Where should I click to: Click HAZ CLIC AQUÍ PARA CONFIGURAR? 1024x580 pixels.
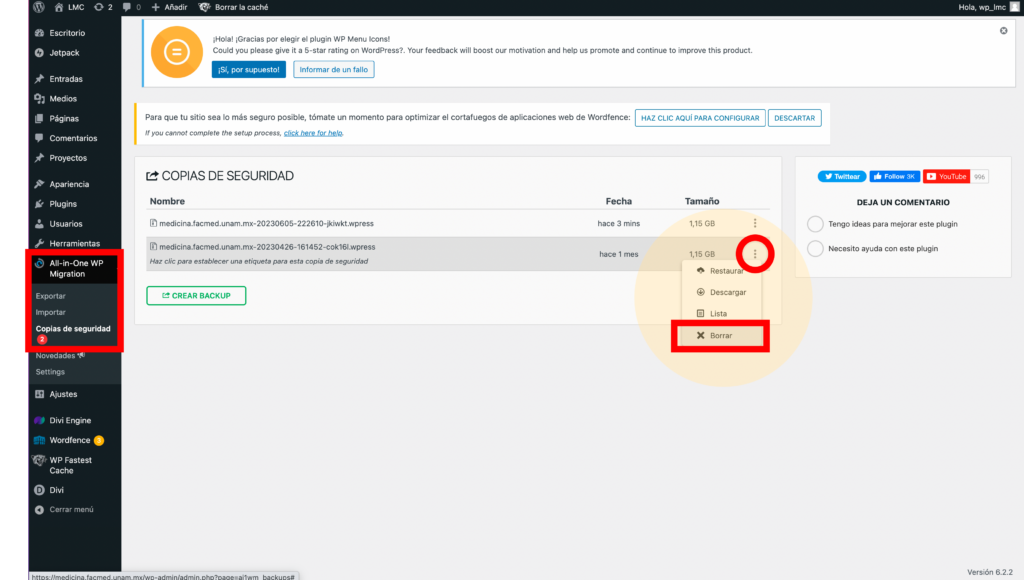point(700,118)
